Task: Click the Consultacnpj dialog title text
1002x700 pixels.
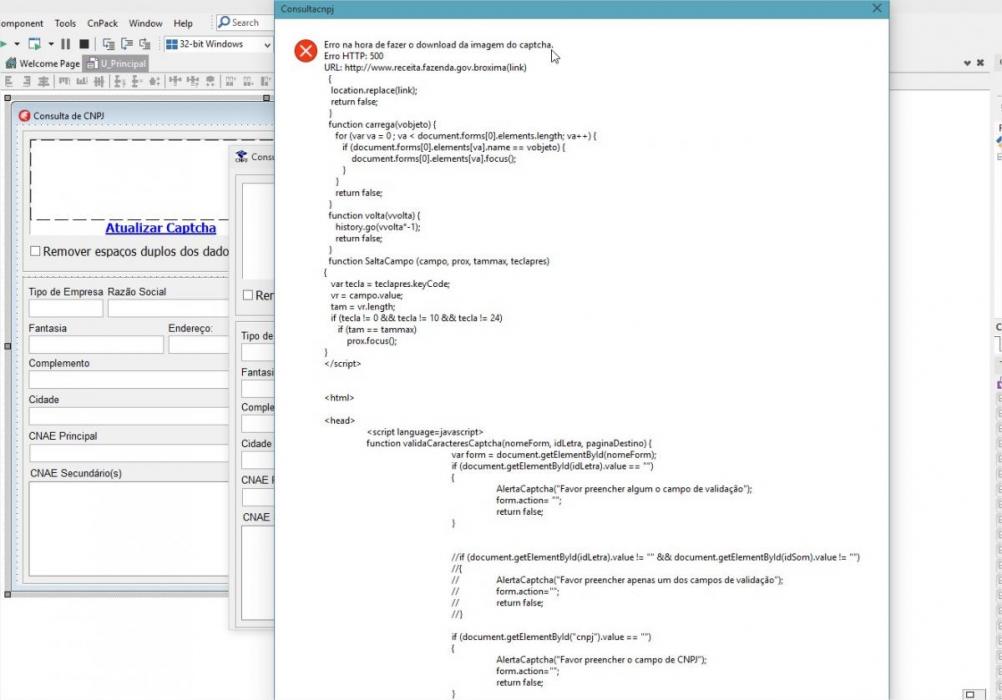Action: click(307, 9)
